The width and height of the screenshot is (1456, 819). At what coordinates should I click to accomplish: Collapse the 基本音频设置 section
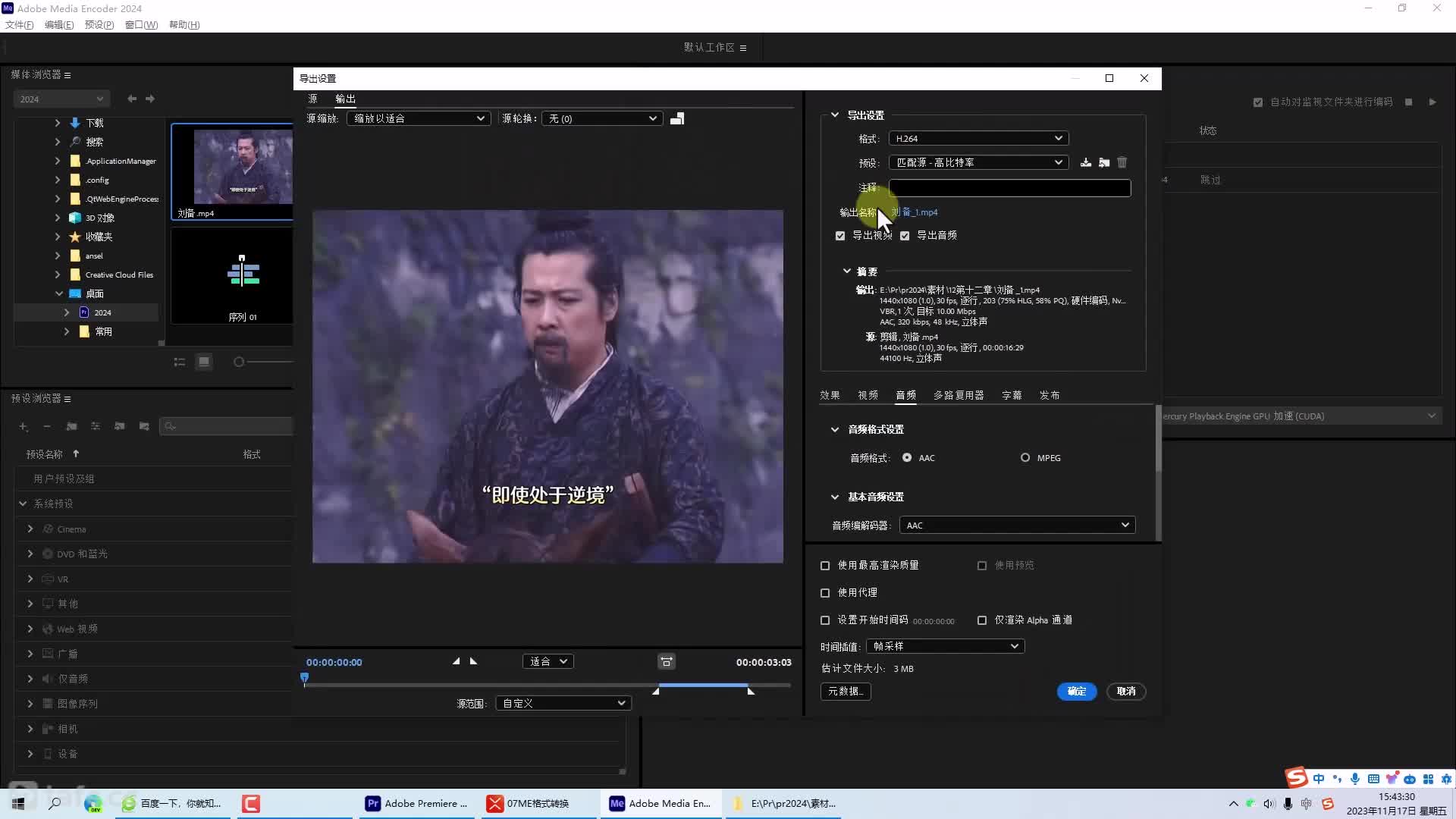point(835,497)
